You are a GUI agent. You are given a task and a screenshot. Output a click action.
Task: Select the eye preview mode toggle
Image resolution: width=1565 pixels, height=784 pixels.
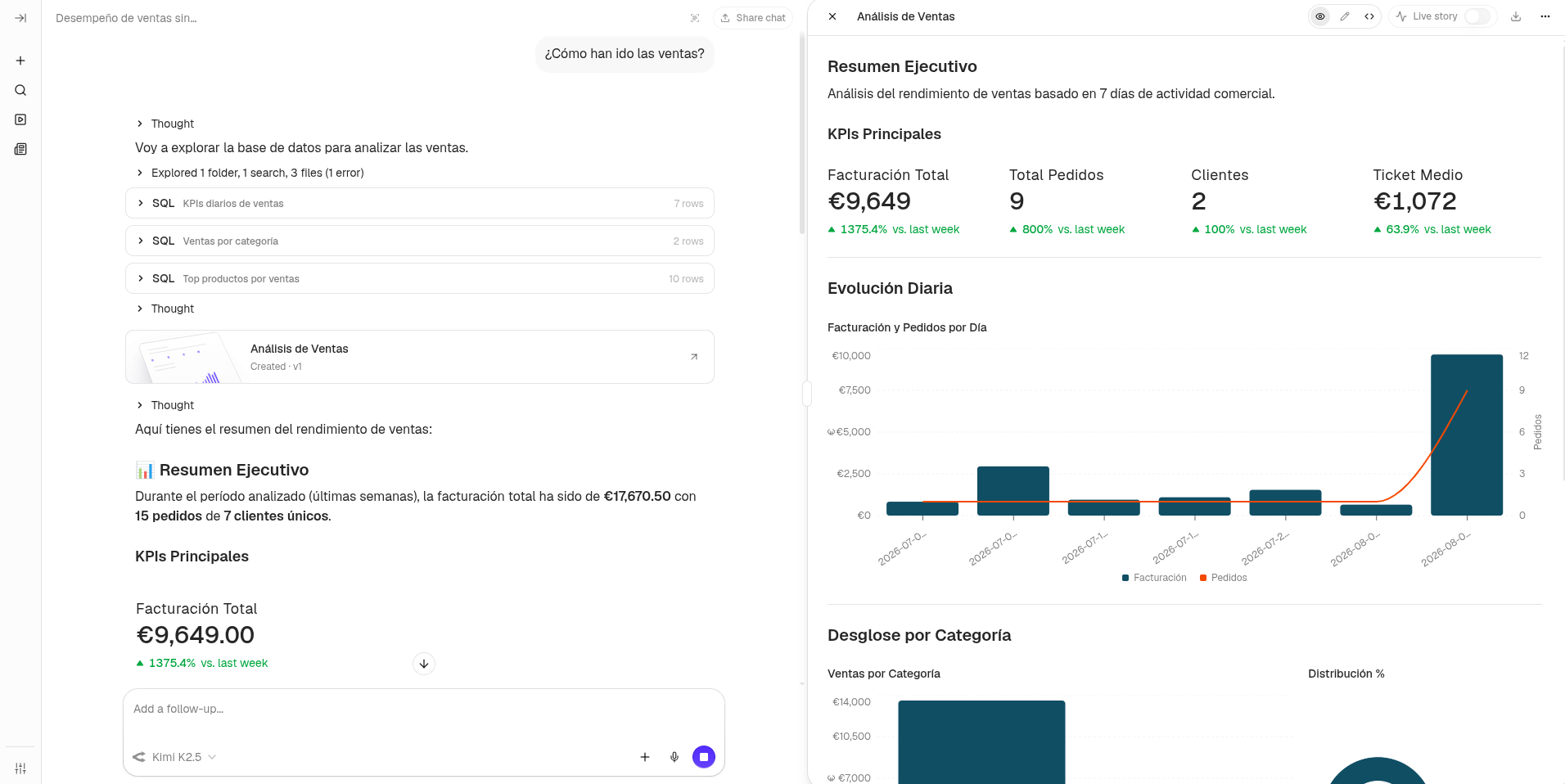click(1320, 16)
